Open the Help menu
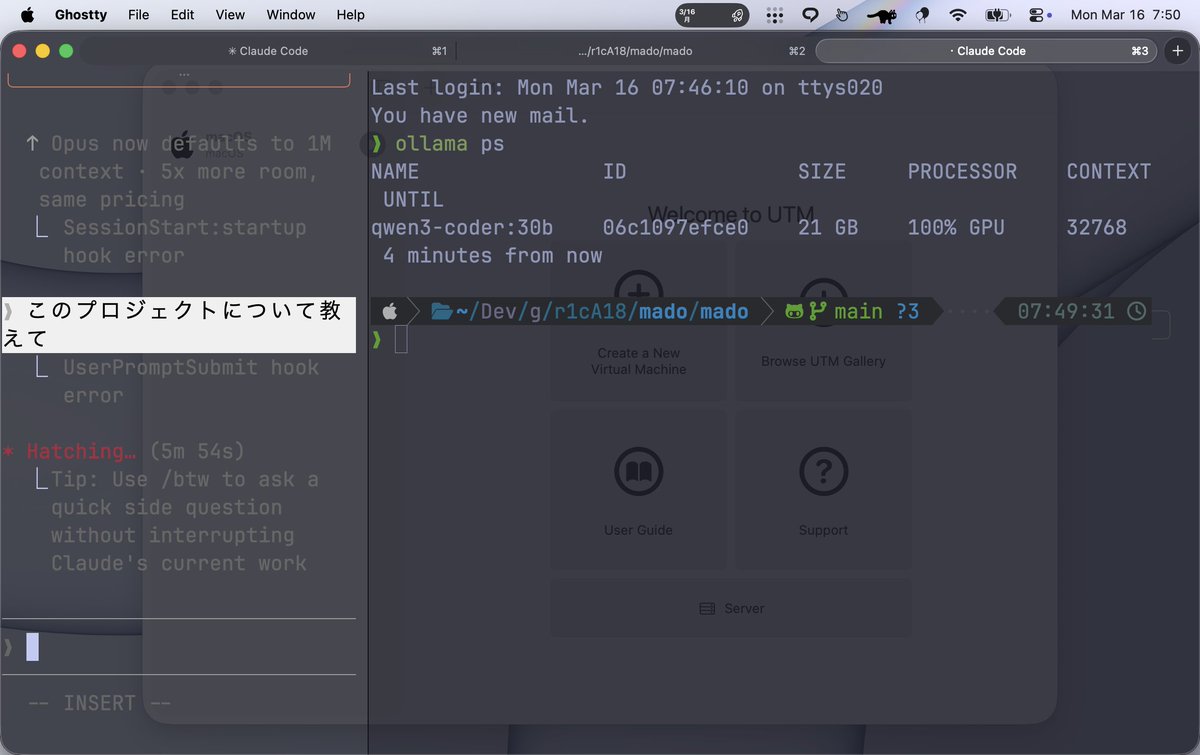1200x755 pixels. [350, 15]
